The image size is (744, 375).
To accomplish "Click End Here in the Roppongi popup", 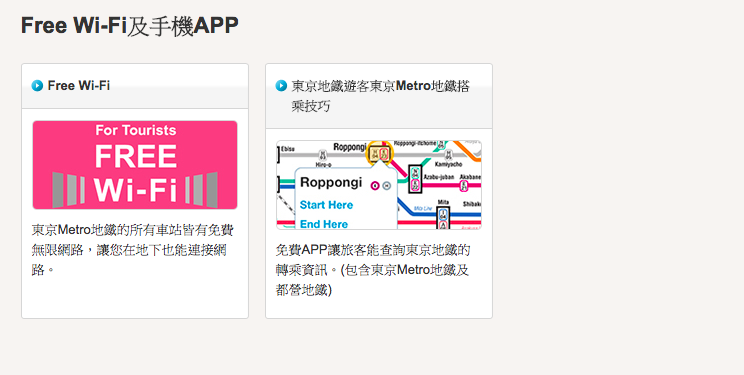I will point(324,224).
